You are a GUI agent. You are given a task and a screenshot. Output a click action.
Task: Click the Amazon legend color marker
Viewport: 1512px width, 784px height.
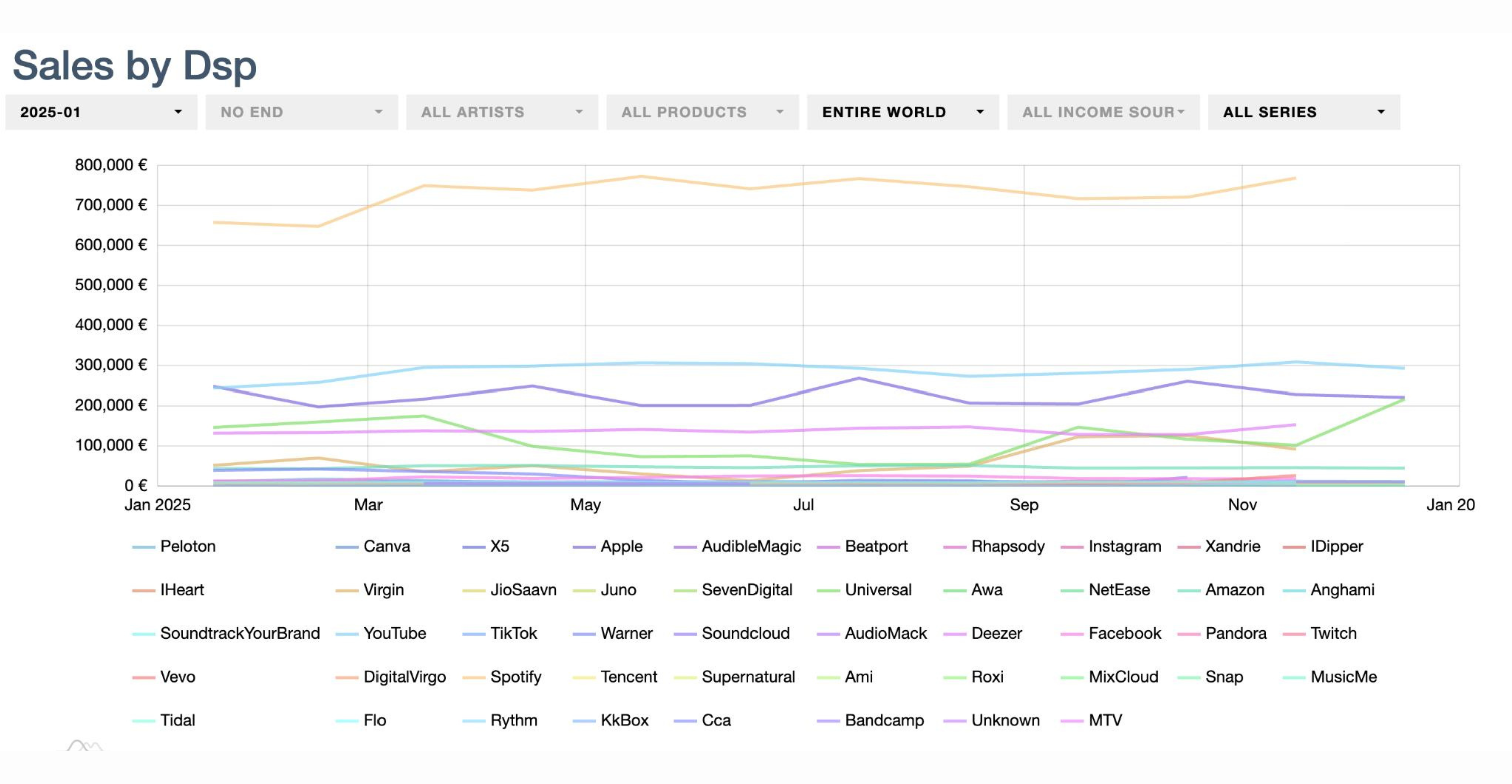(x=1189, y=590)
